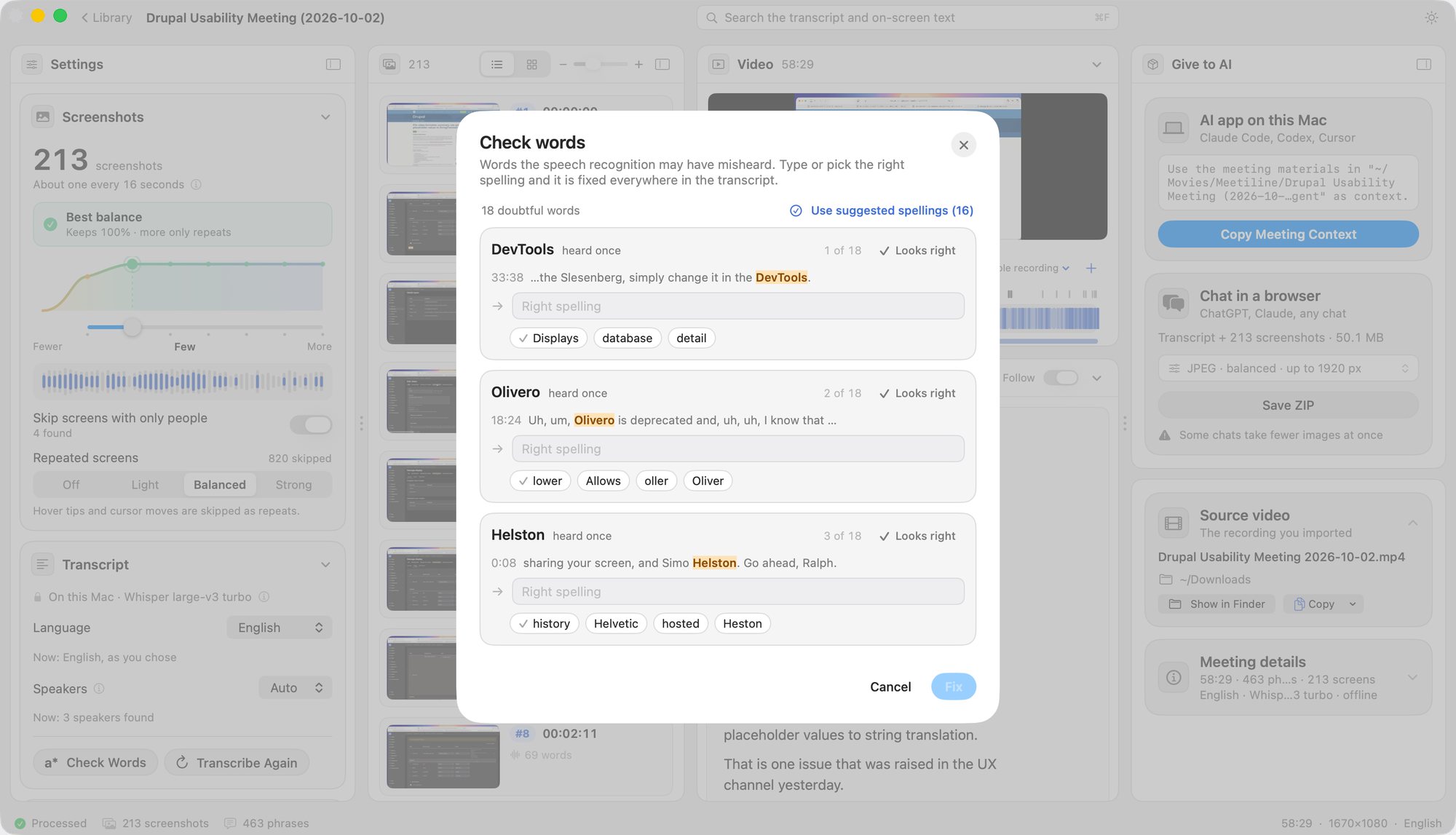
Task: Collapse the Screenshots section
Action: 325,117
